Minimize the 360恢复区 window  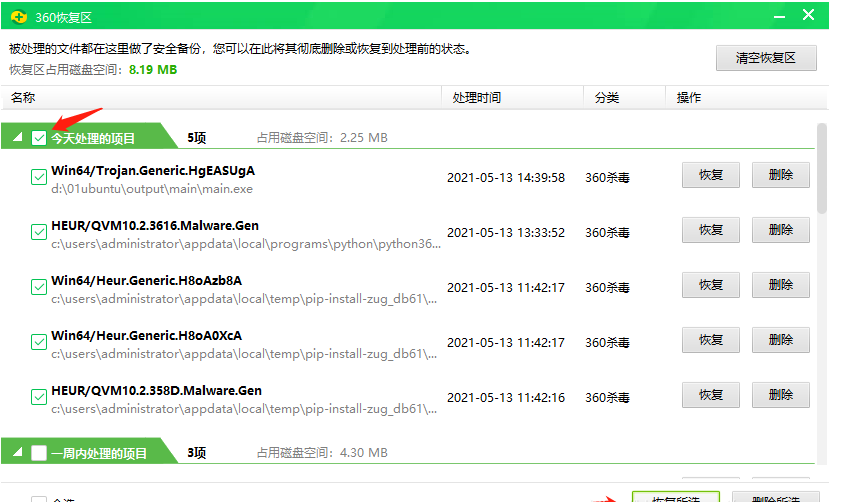point(779,16)
